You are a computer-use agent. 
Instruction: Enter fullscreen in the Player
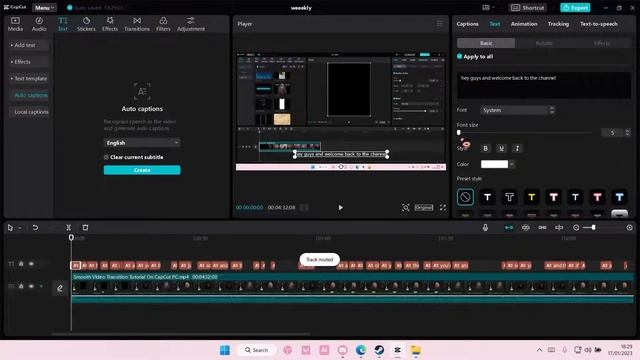[443, 207]
